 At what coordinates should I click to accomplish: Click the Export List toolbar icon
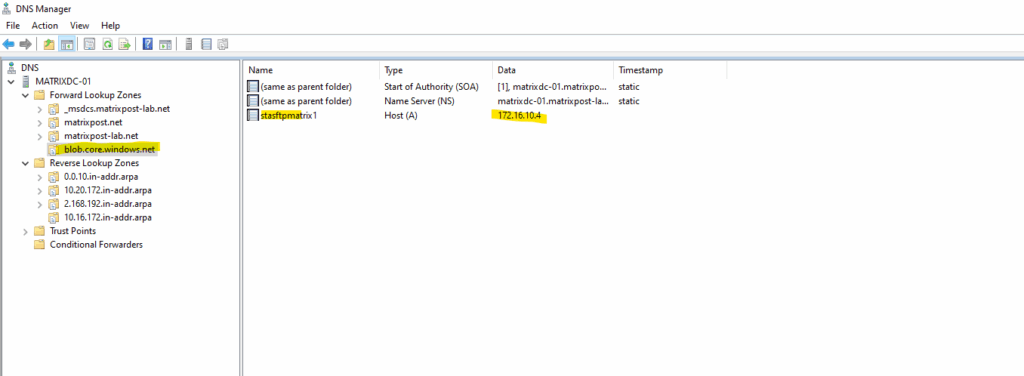tap(124, 44)
